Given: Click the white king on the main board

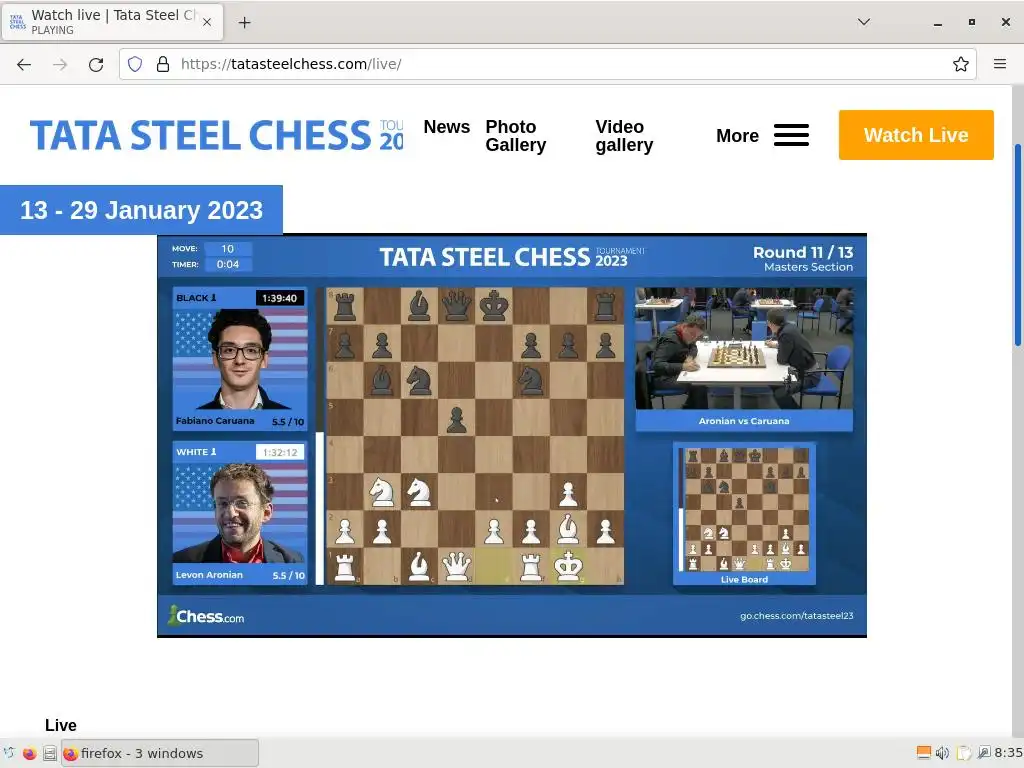Looking at the screenshot, I should pos(568,566).
